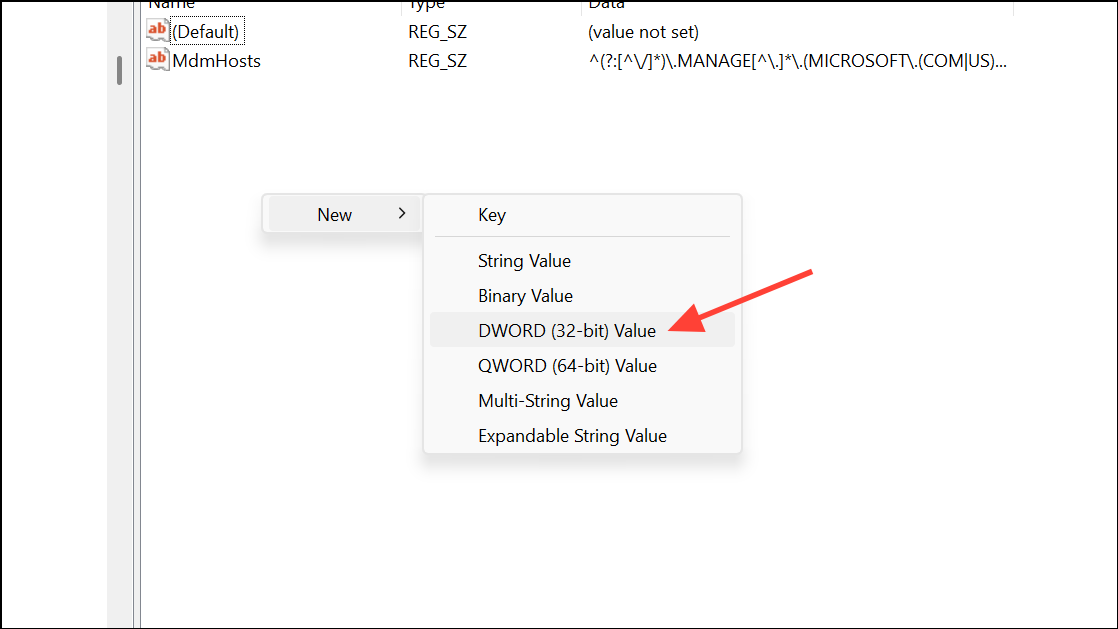
Task: Click the ab icon beside (Default)
Action: click(157, 29)
